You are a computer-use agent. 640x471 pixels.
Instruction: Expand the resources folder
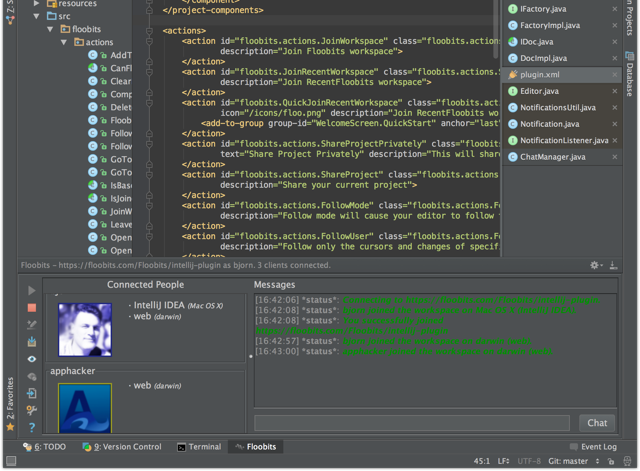point(37,4)
